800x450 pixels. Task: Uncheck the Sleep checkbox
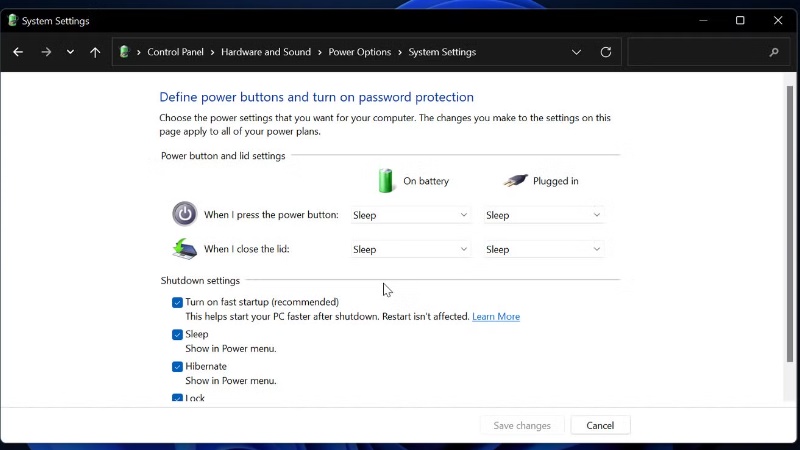(177, 335)
